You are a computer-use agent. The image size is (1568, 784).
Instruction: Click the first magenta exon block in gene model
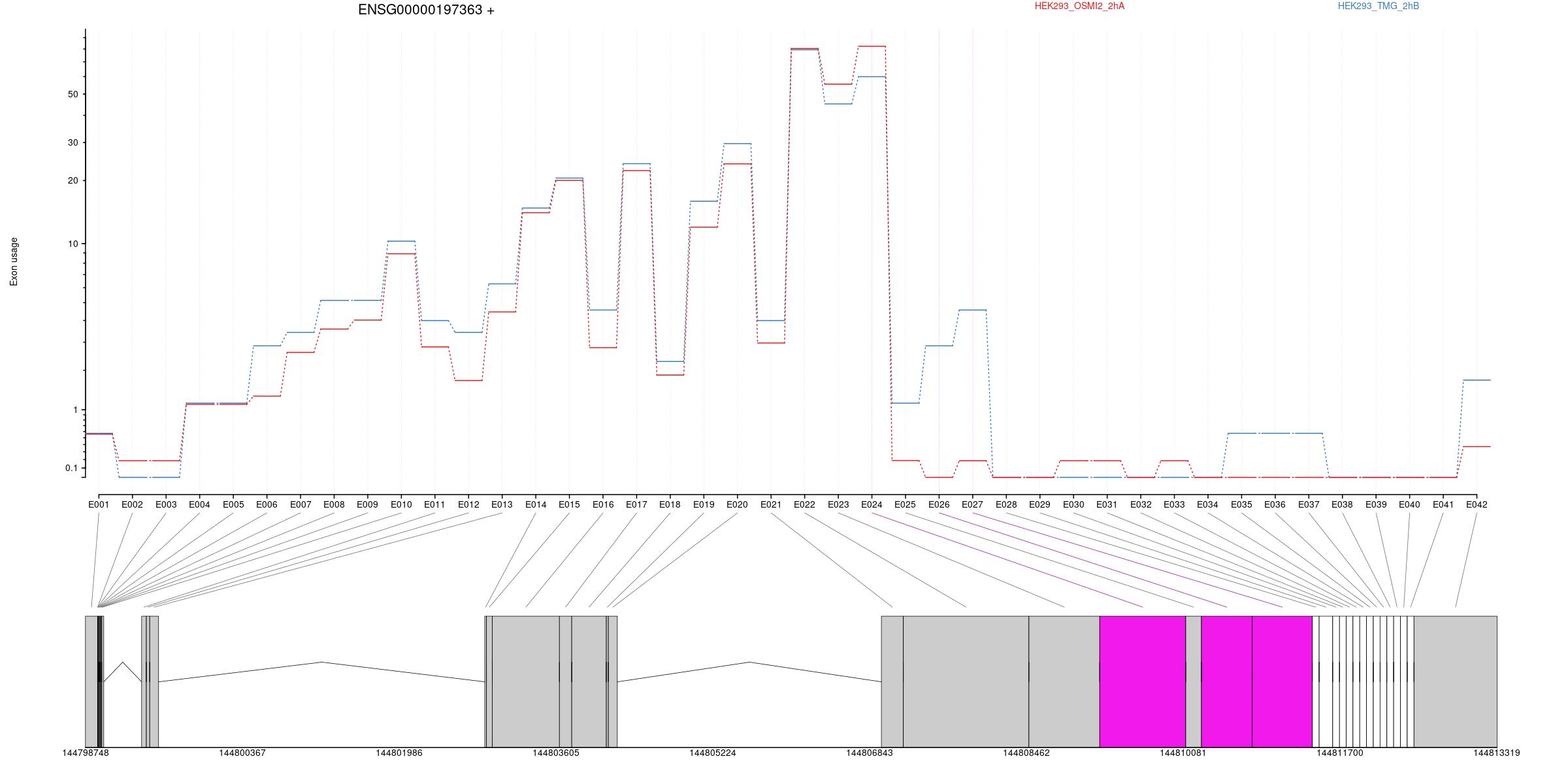[x=1143, y=681]
